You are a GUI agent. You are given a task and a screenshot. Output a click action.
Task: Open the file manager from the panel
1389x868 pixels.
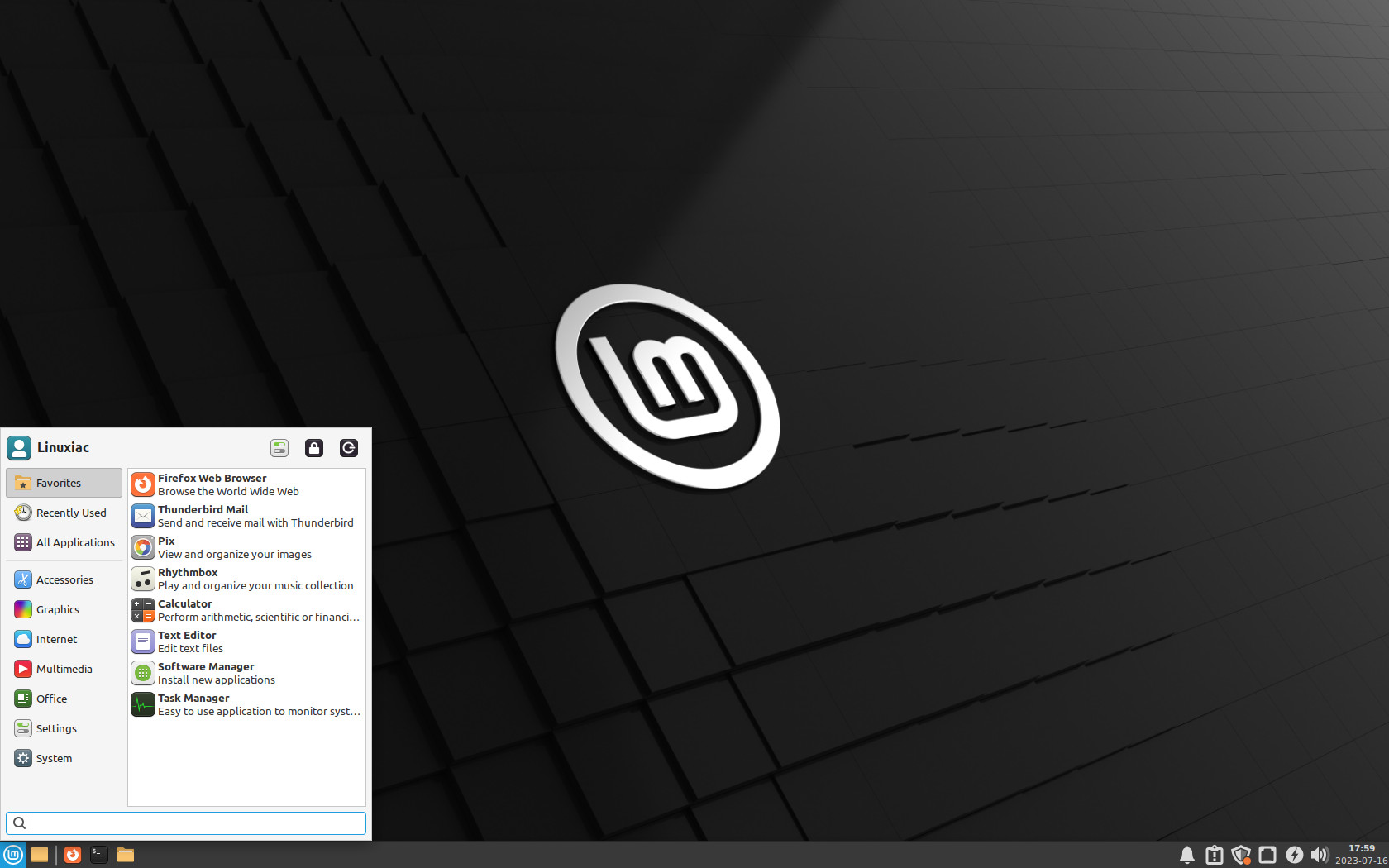tap(126, 855)
